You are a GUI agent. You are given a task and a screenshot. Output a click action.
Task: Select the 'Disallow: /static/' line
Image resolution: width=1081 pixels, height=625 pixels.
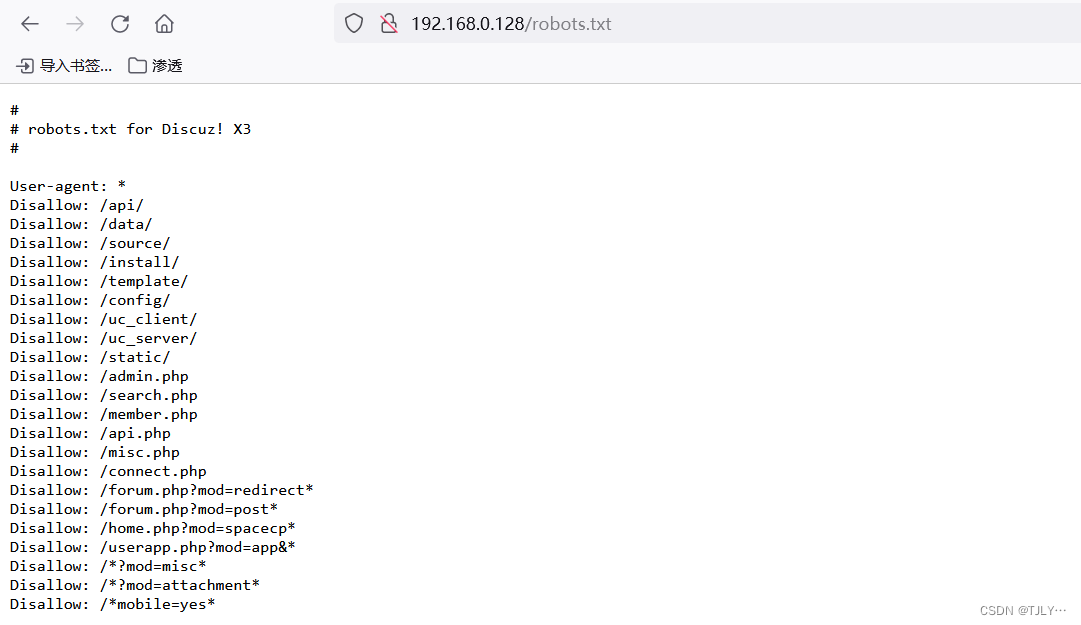click(90, 357)
